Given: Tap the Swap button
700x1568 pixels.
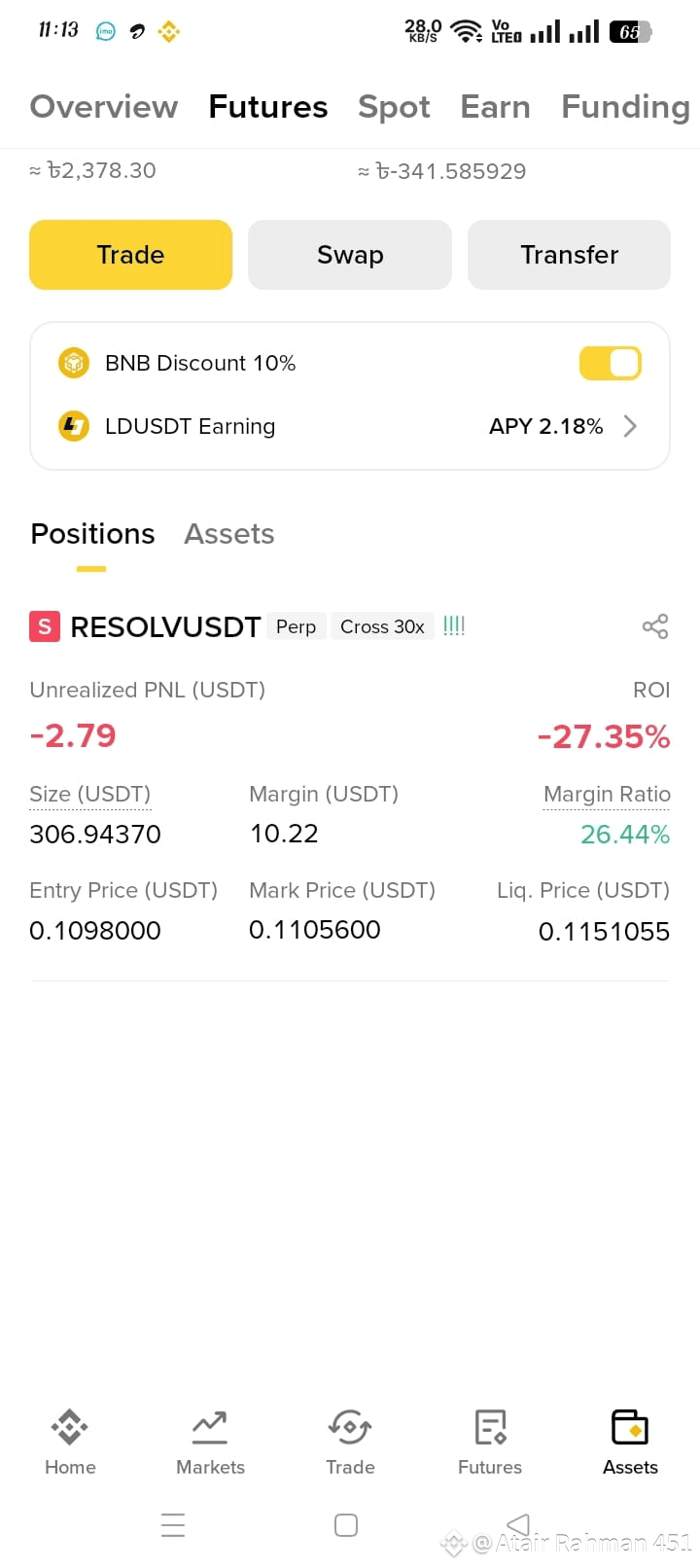Looking at the screenshot, I should [350, 255].
